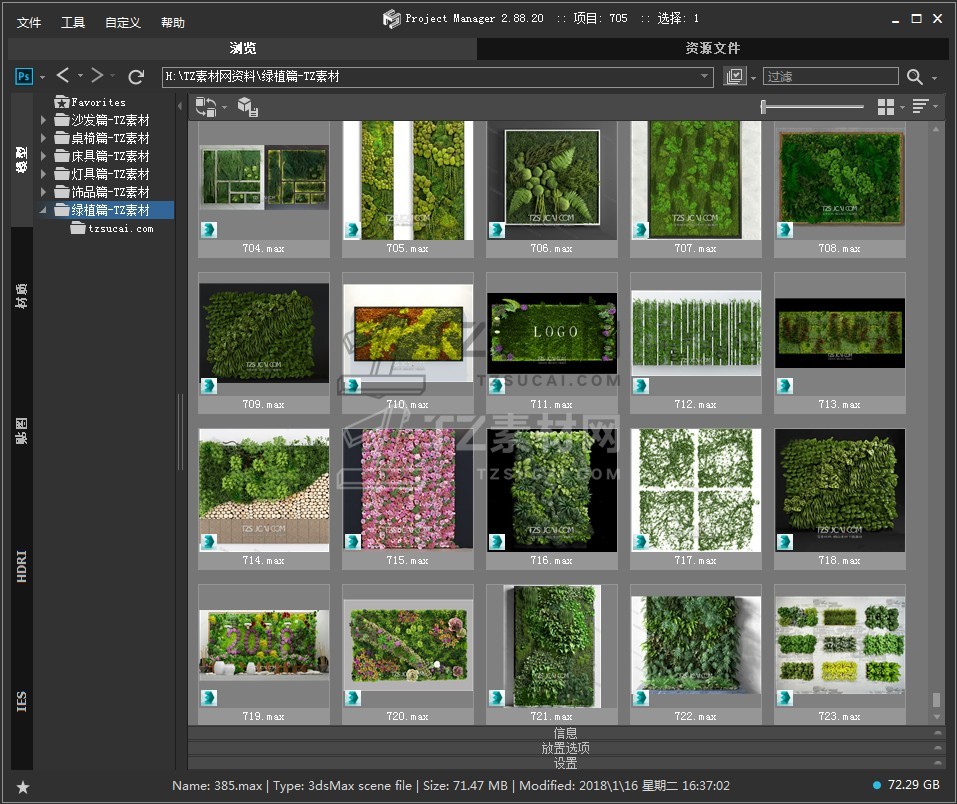Click the star favorites icon in status bar
This screenshot has height=804, width=957.
pos(23,787)
